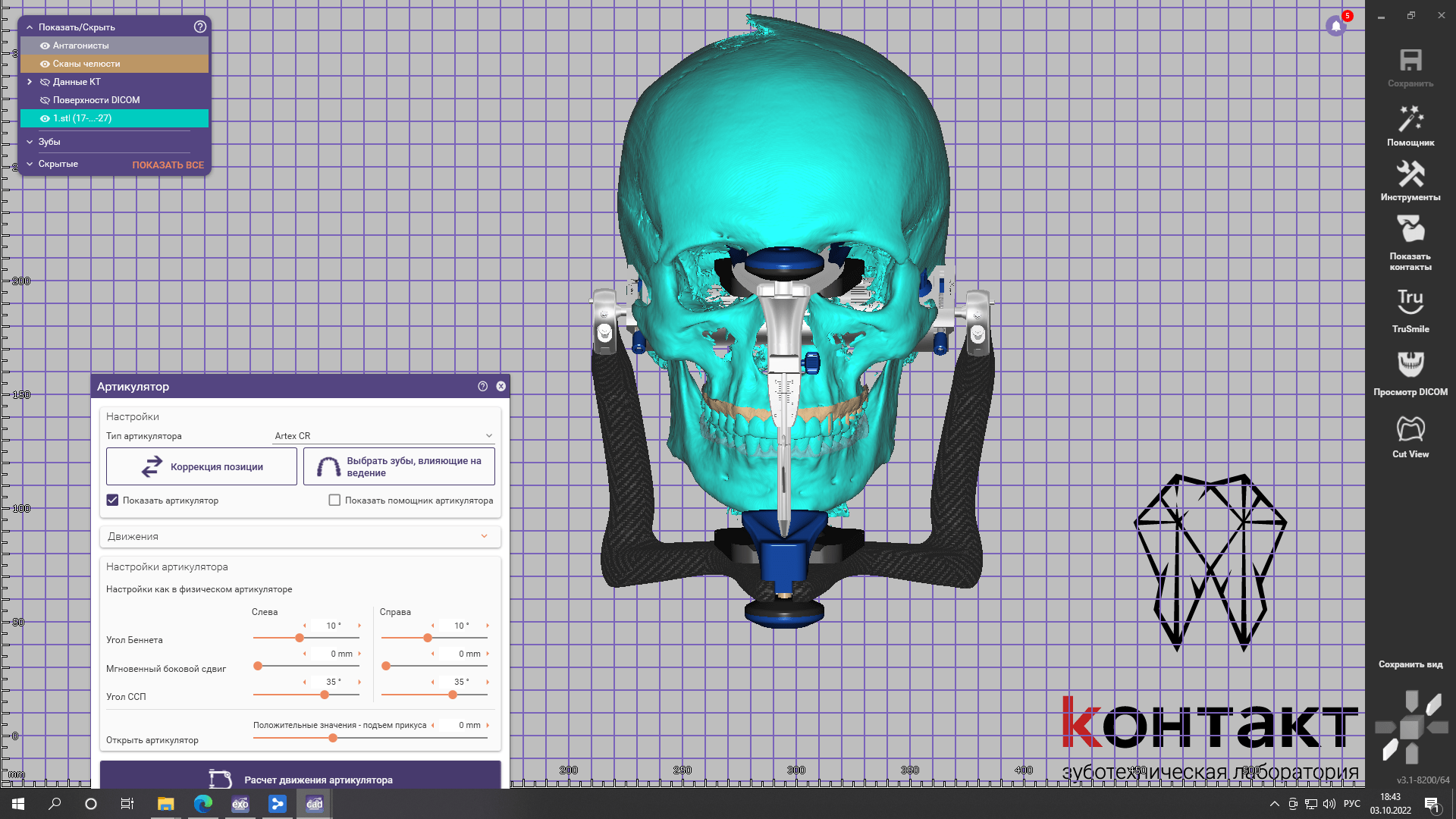Enable Показать помощник артикулятора checkbox
The height and width of the screenshot is (819, 1456).
334,500
